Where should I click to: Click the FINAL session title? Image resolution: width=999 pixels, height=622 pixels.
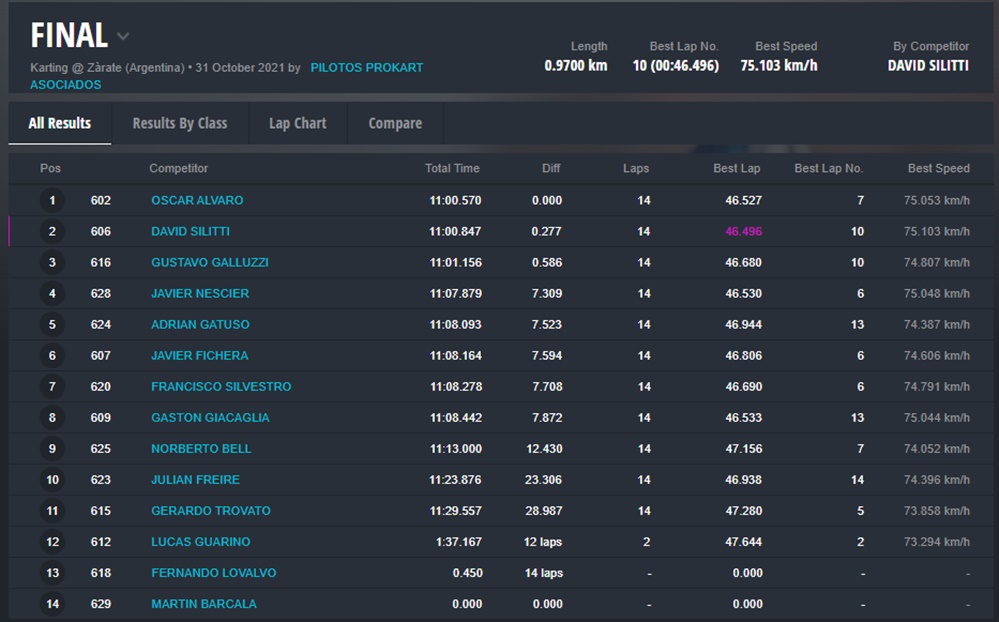click(69, 36)
